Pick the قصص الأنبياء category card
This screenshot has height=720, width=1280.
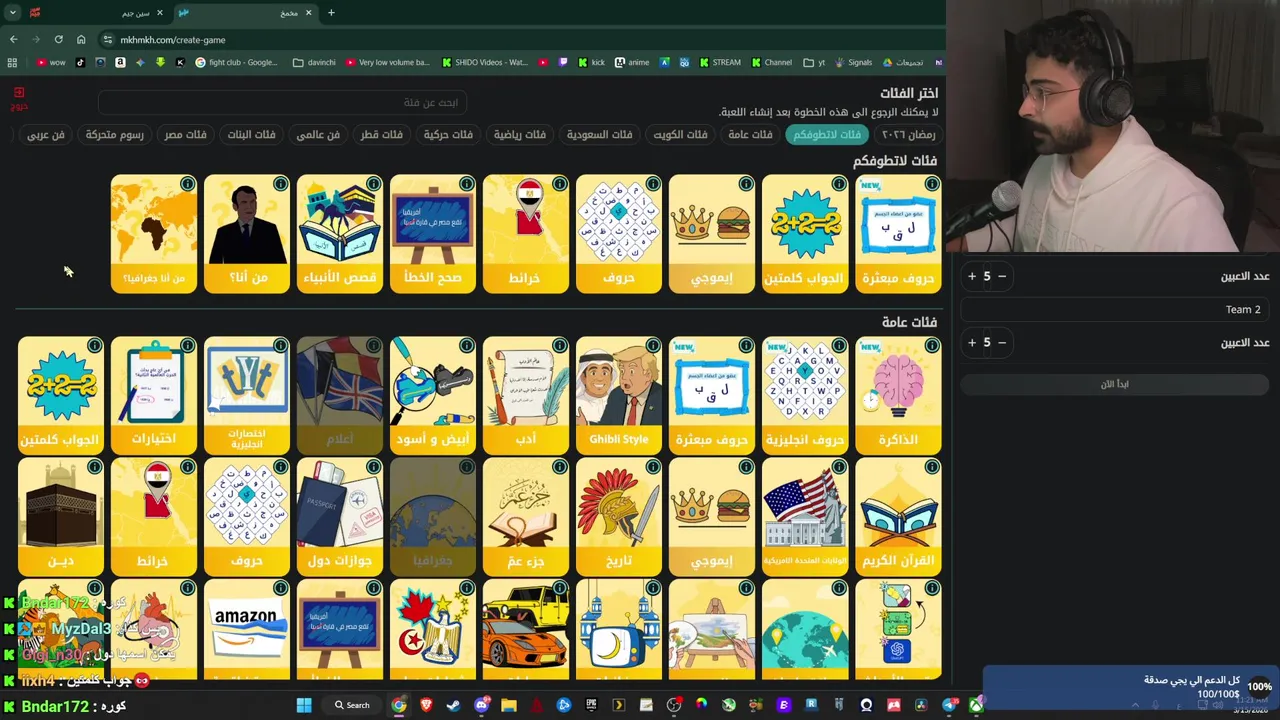[x=339, y=234]
